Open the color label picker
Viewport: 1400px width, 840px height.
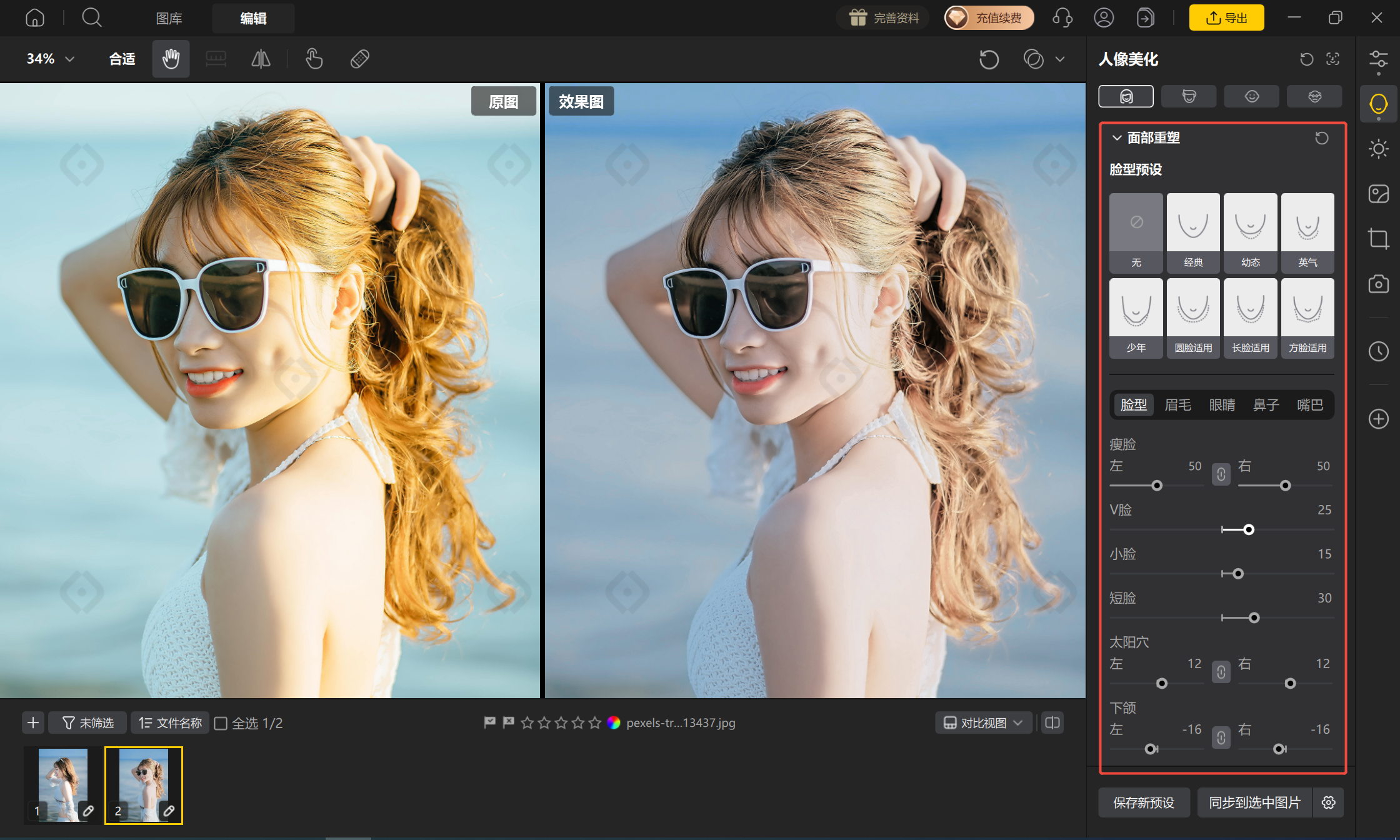[614, 722]
